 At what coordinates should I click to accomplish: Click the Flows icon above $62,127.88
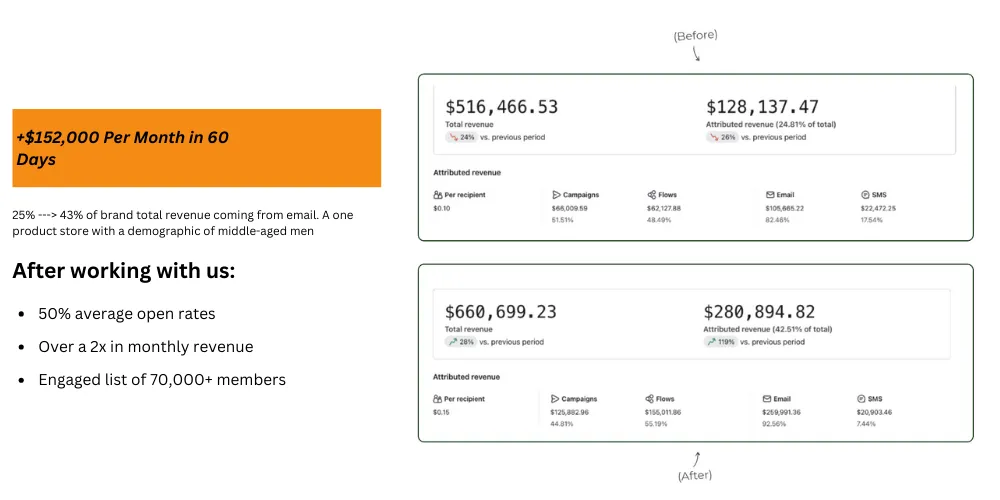652,195
